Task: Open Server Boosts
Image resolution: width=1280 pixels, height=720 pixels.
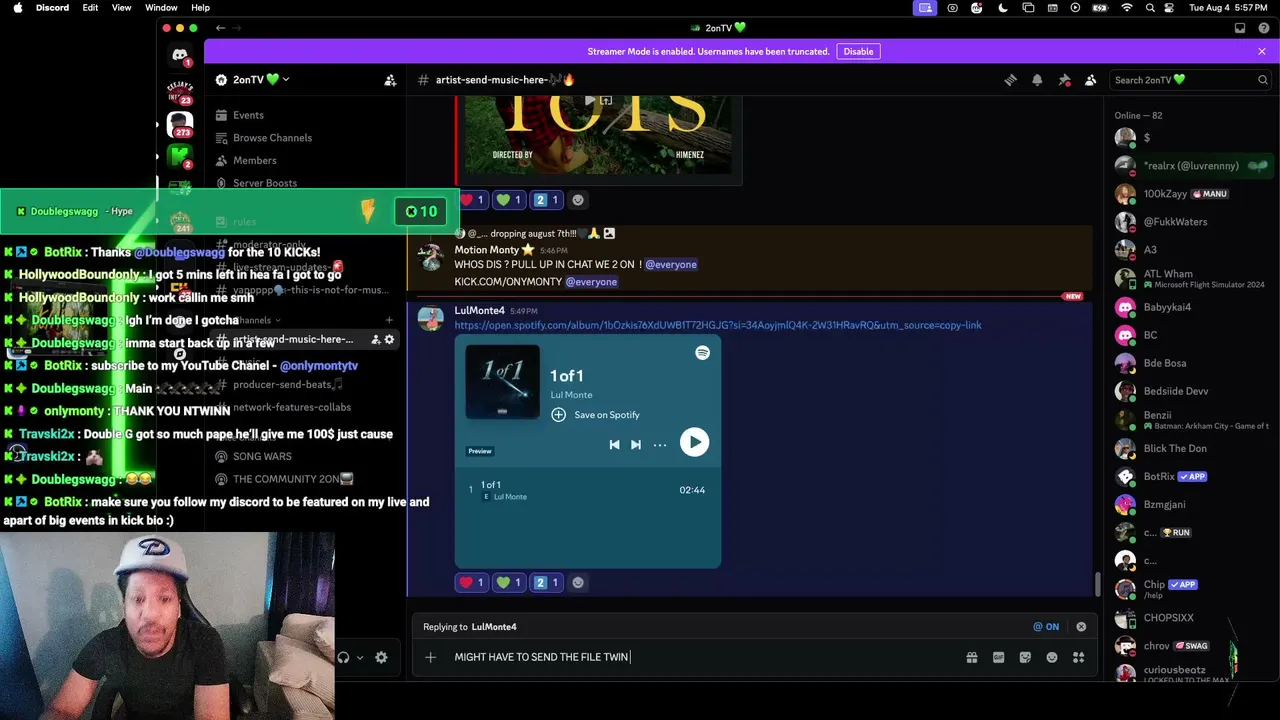Action: pos(264,183)
